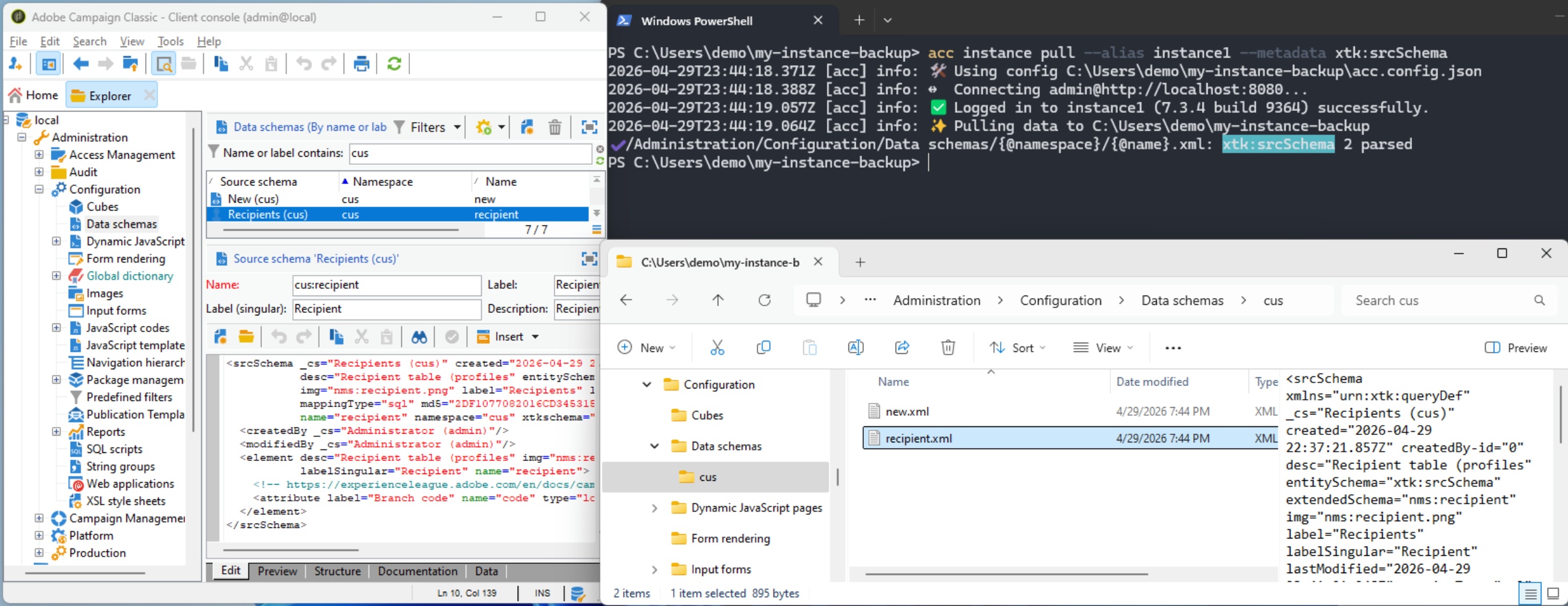The height and width of the screenshot is (606, 1568).
Task: Click the open folder icon in schema editor toolbar
Action: pyautogui.click(x=246, y=336)
